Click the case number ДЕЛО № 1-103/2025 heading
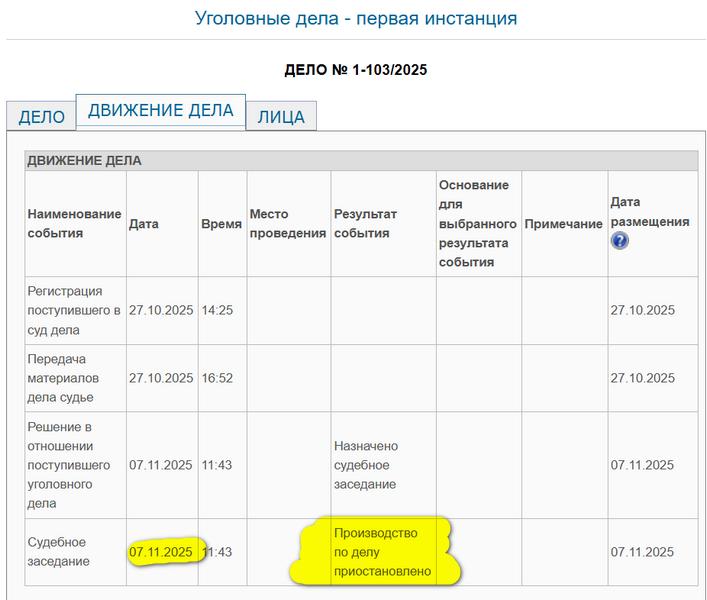The width and height of the screenshot is (707, 600). 357,70
